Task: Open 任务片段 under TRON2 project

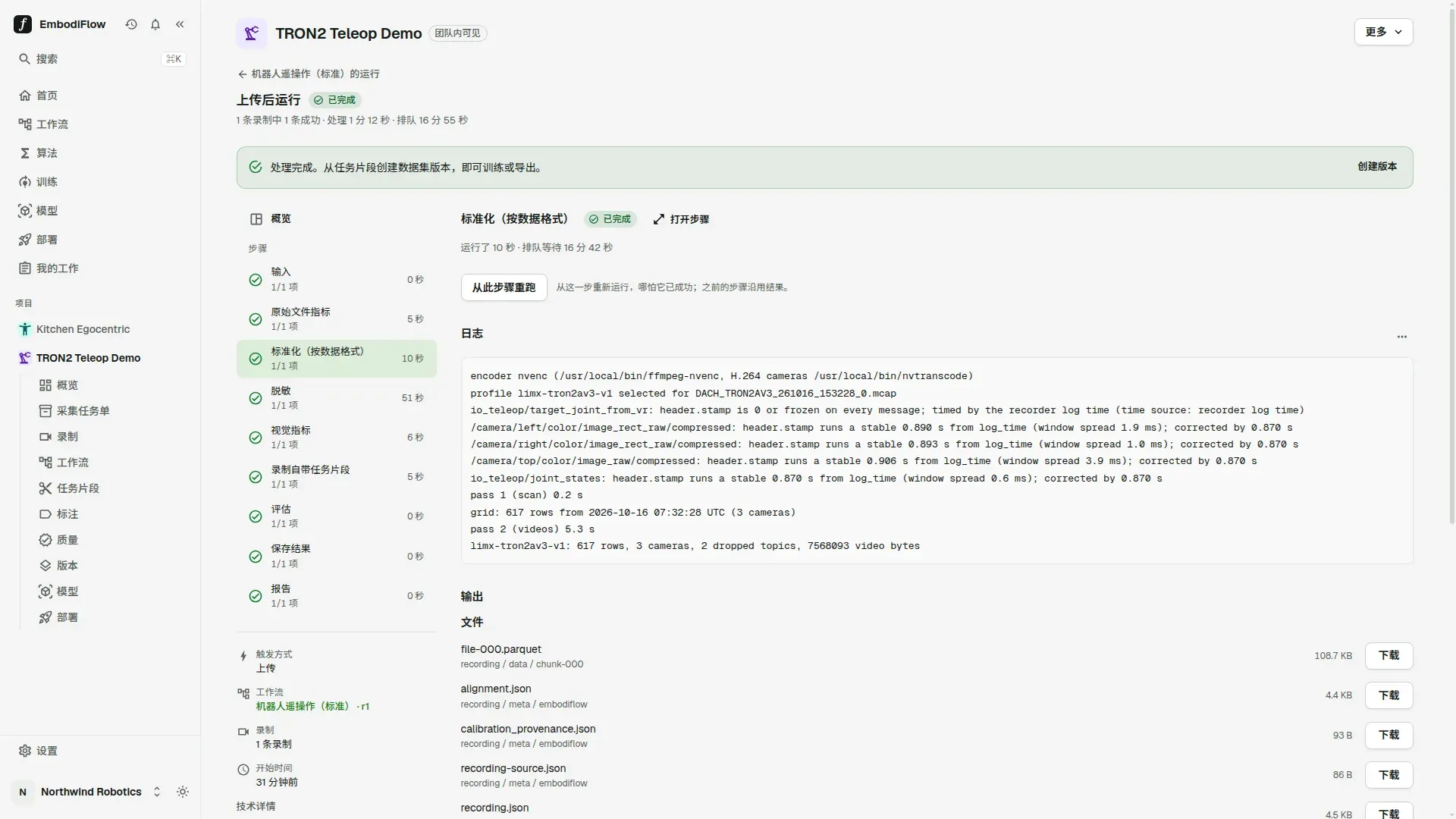Action: [111, 488]
